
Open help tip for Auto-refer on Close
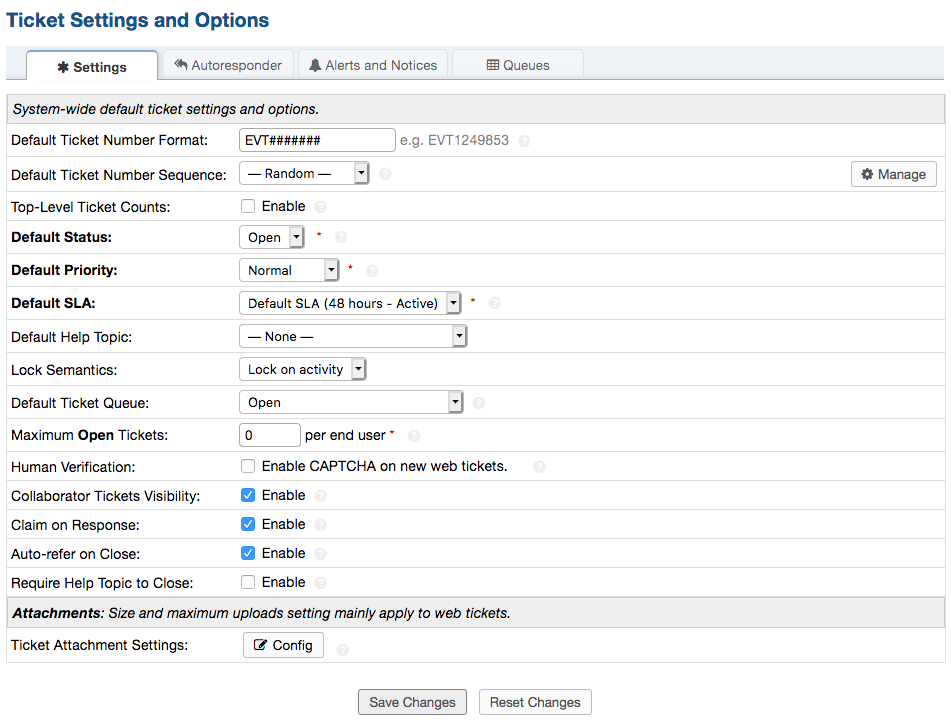[321, 554]
